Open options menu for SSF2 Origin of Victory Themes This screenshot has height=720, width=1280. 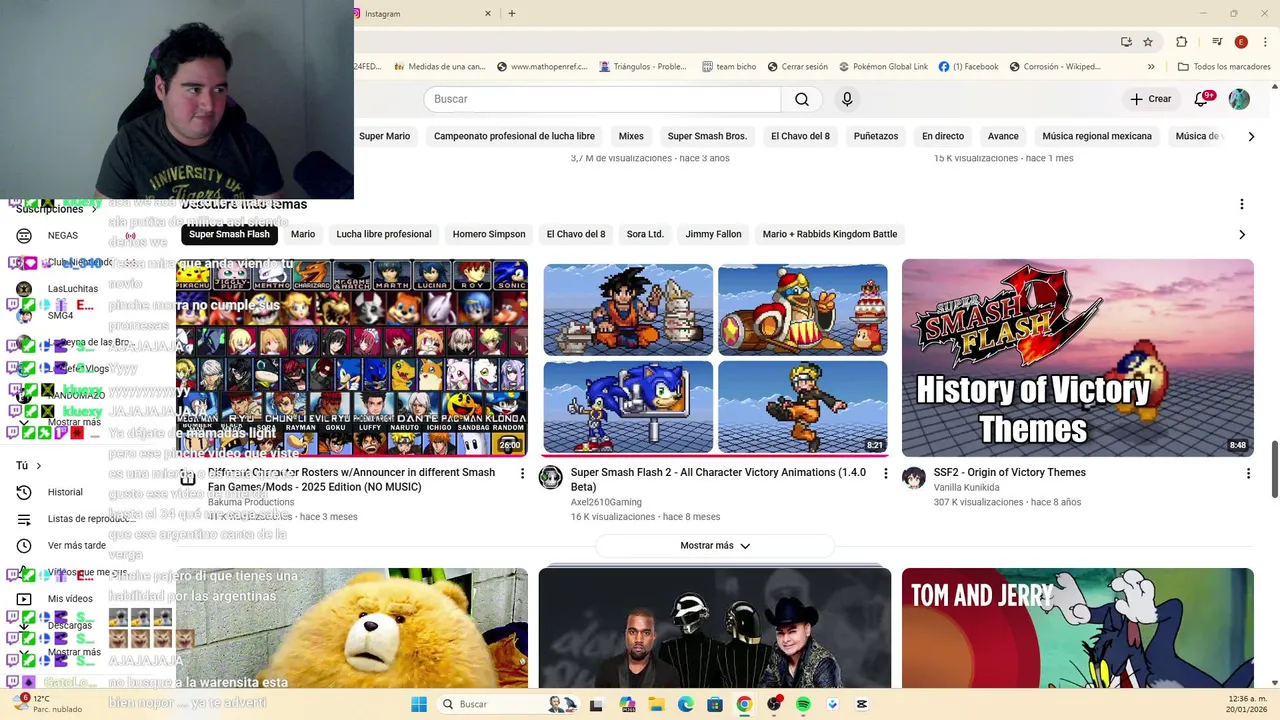point(1248,473)
